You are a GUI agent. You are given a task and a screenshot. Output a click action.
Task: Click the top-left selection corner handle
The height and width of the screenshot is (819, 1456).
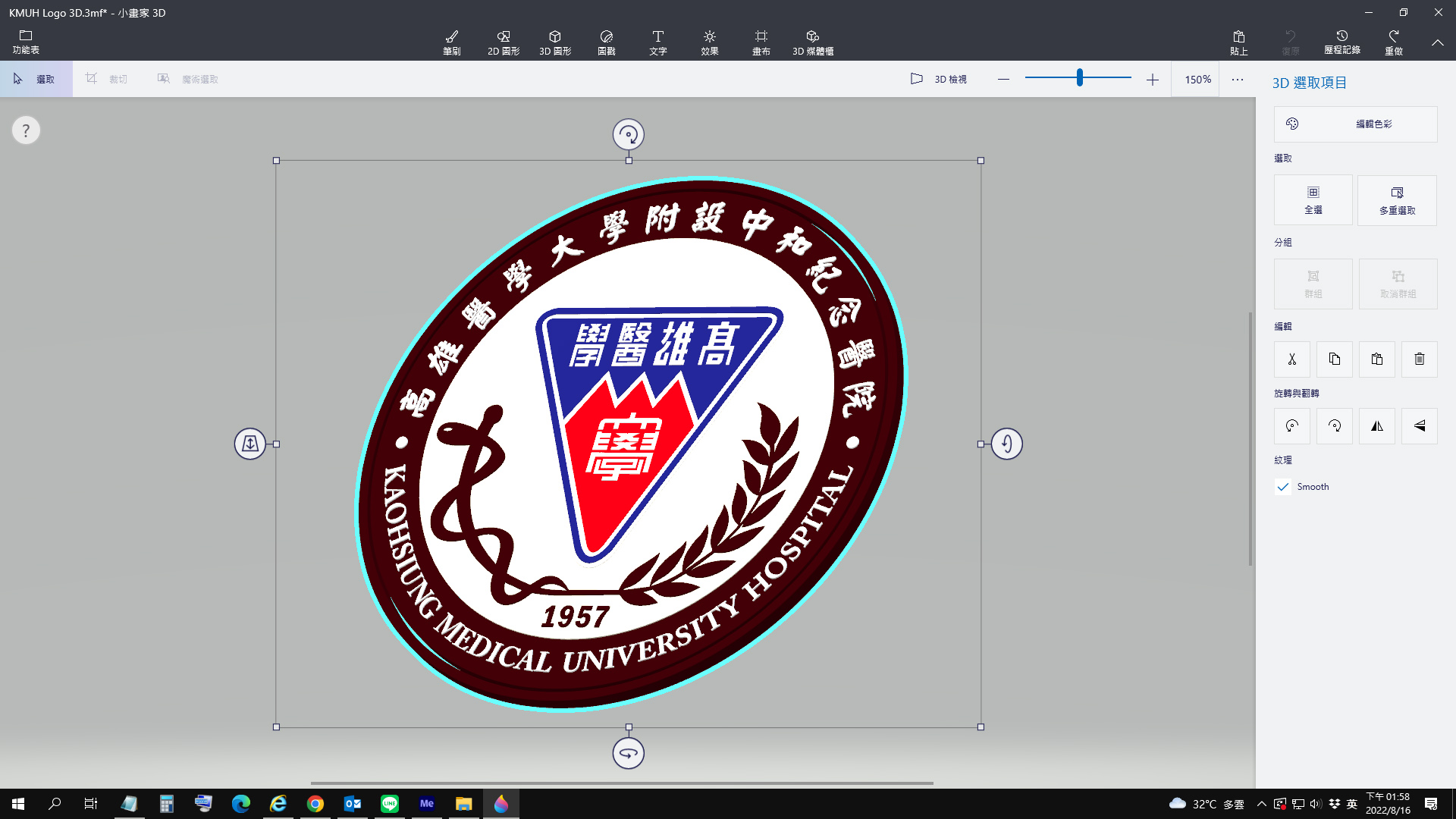pos(276,161)
